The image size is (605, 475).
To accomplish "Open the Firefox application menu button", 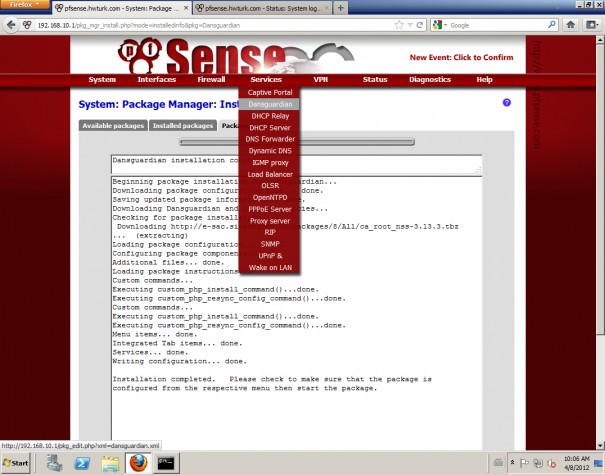I will [25, 4].
